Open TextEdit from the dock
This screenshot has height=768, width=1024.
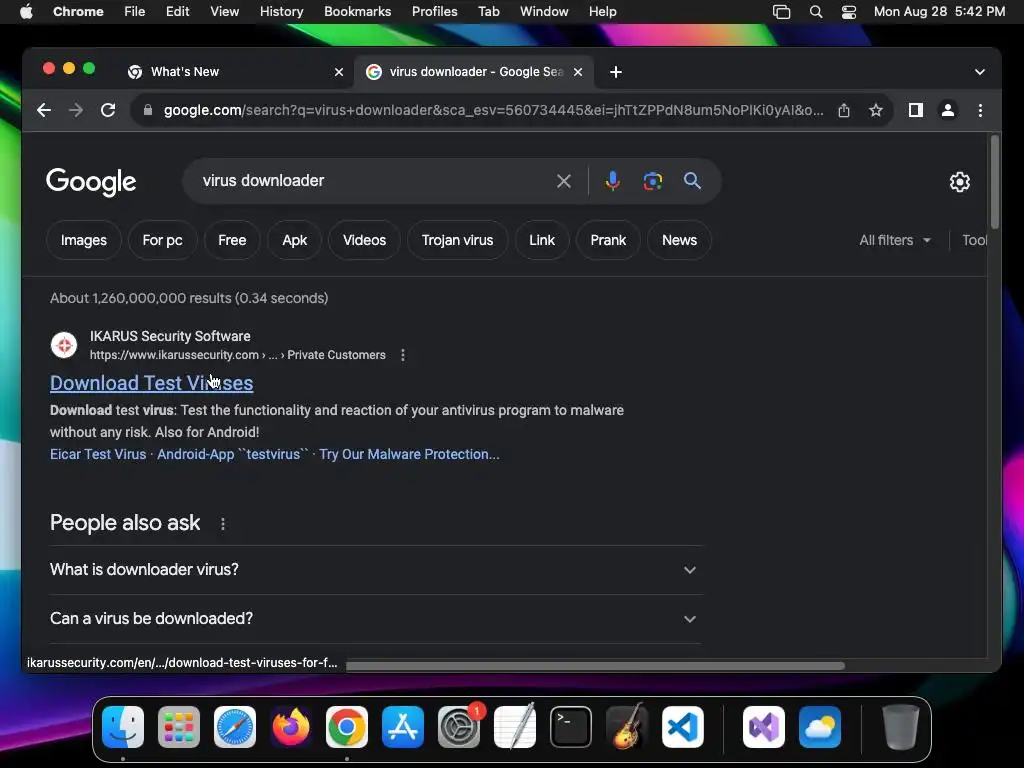515,726
